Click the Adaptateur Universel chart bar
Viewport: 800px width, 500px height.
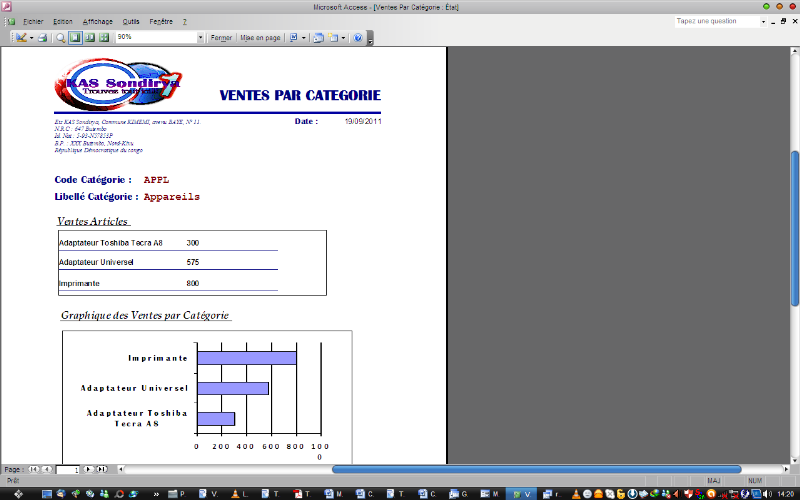(233, 388)
